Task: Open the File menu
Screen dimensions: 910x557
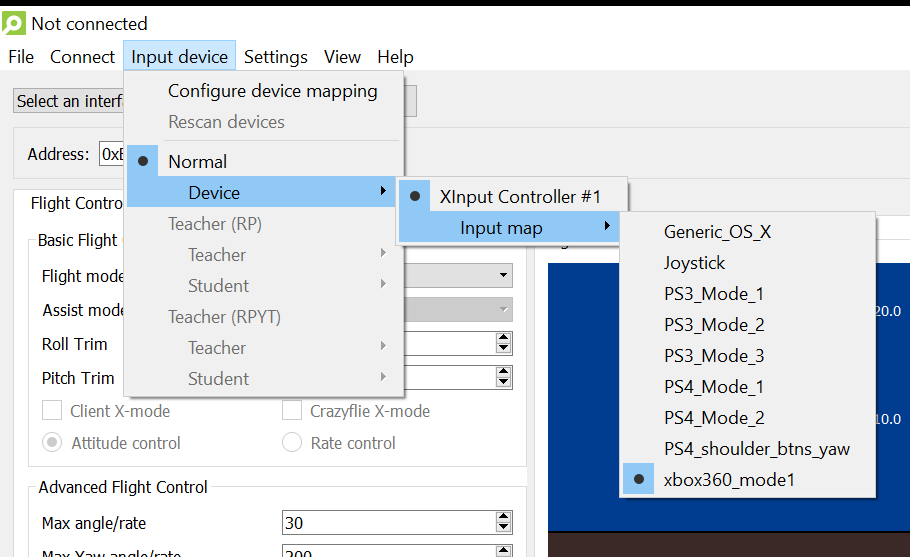Action: [21, 57]
